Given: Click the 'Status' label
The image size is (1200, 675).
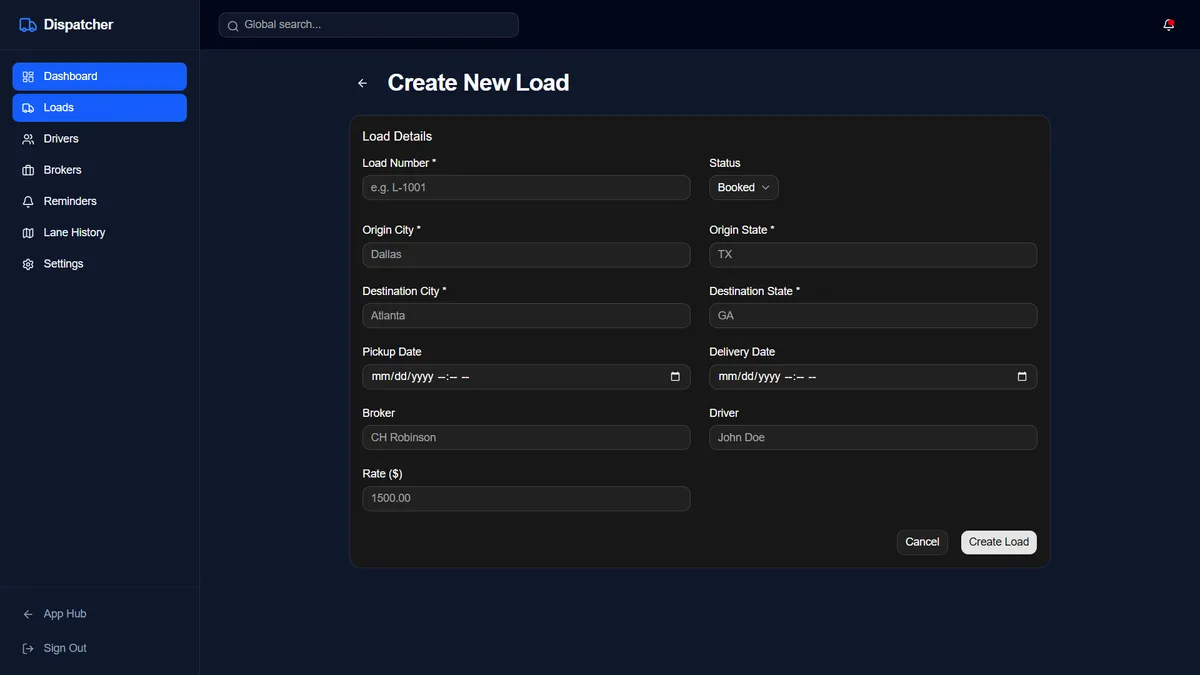Looking at the screenshot, I should [x=725, y=163].
